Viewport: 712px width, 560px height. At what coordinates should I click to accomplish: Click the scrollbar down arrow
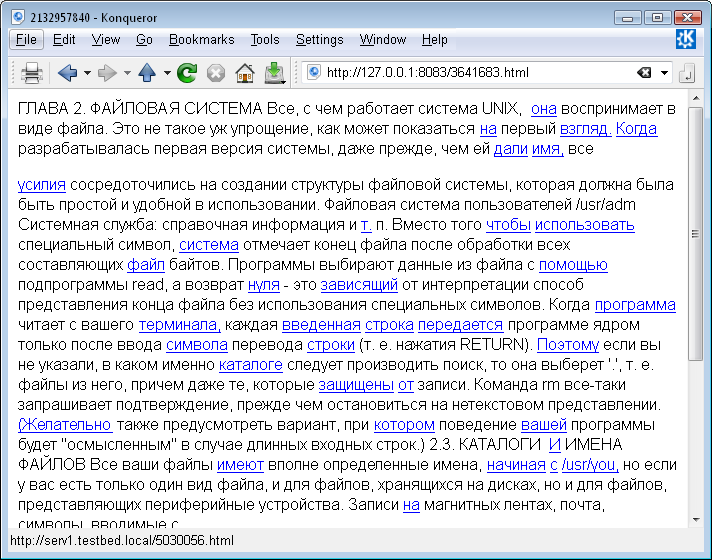696,520
